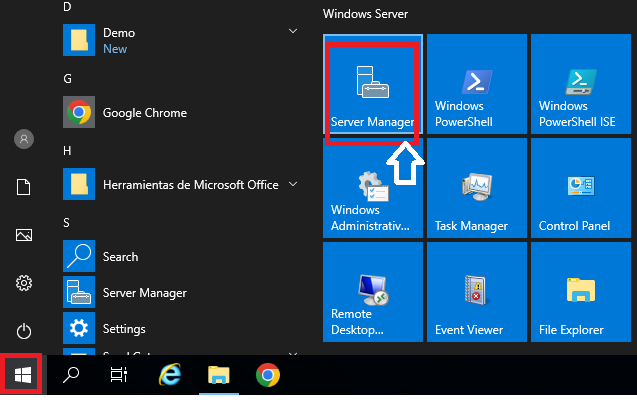Click the Windows Start button
The image size is (637, 400).
pyautogui.click(x=23, y=374)
